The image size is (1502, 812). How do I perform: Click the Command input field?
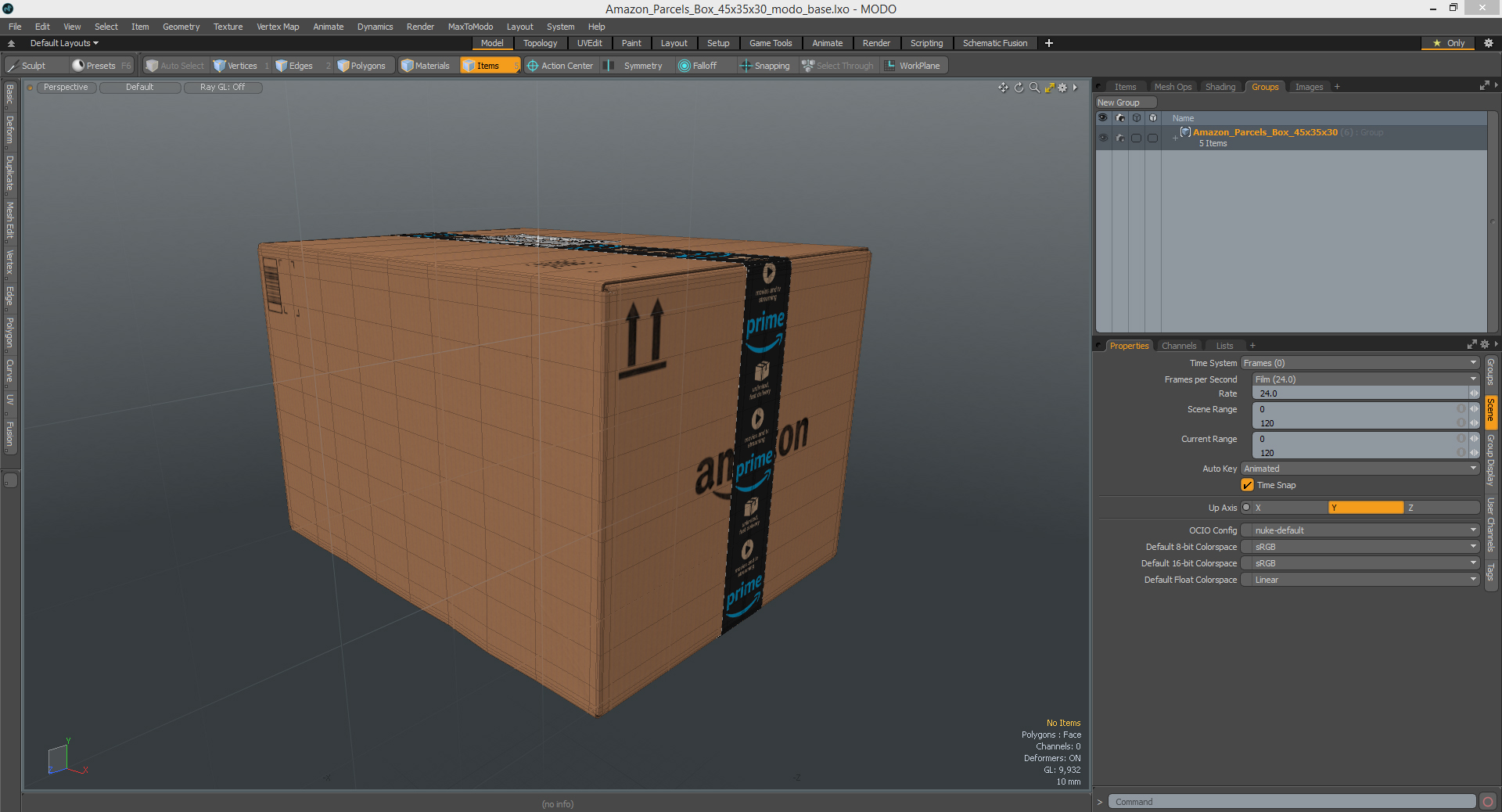tap(1292, 802)
